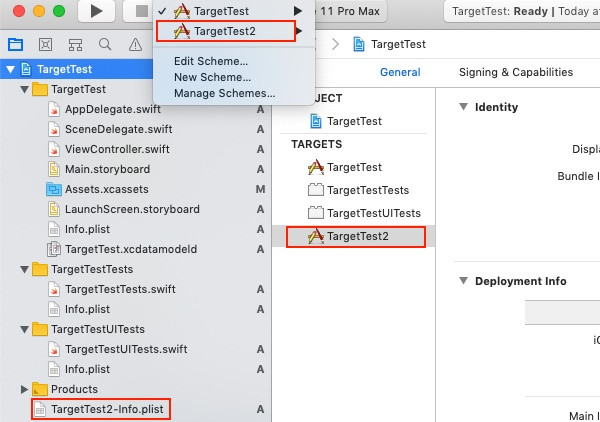Collapse the TargetTestTests folder group
The height and width of the screenshot is (422, 600).
point(24,269)
